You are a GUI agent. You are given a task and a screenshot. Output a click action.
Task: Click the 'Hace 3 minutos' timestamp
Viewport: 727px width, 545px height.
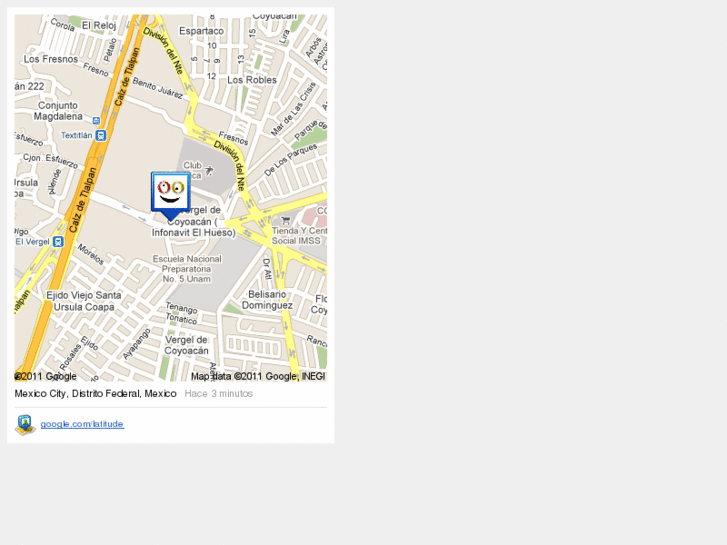[x=219, y=393]
